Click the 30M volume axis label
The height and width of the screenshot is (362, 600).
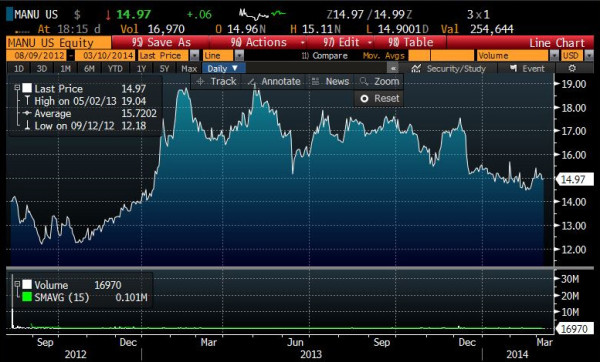point(570,279)
